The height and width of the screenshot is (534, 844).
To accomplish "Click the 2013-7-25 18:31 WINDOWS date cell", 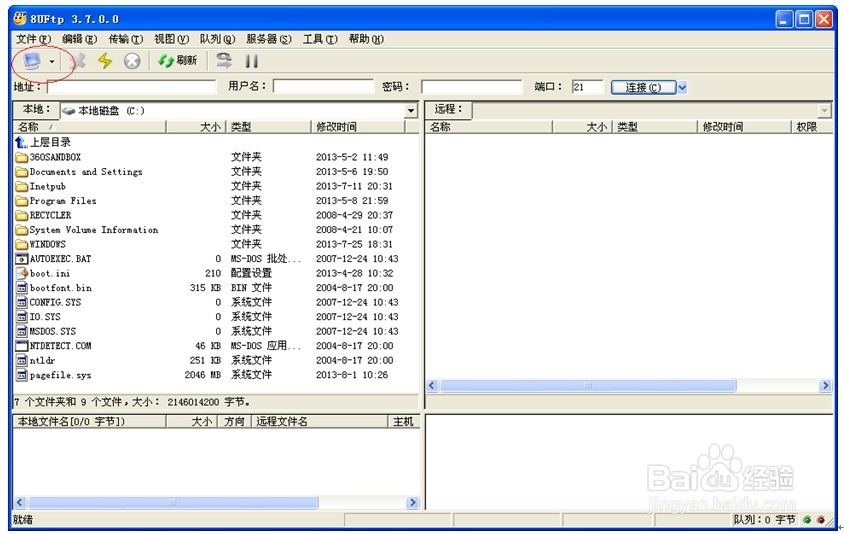I will 354,244.
